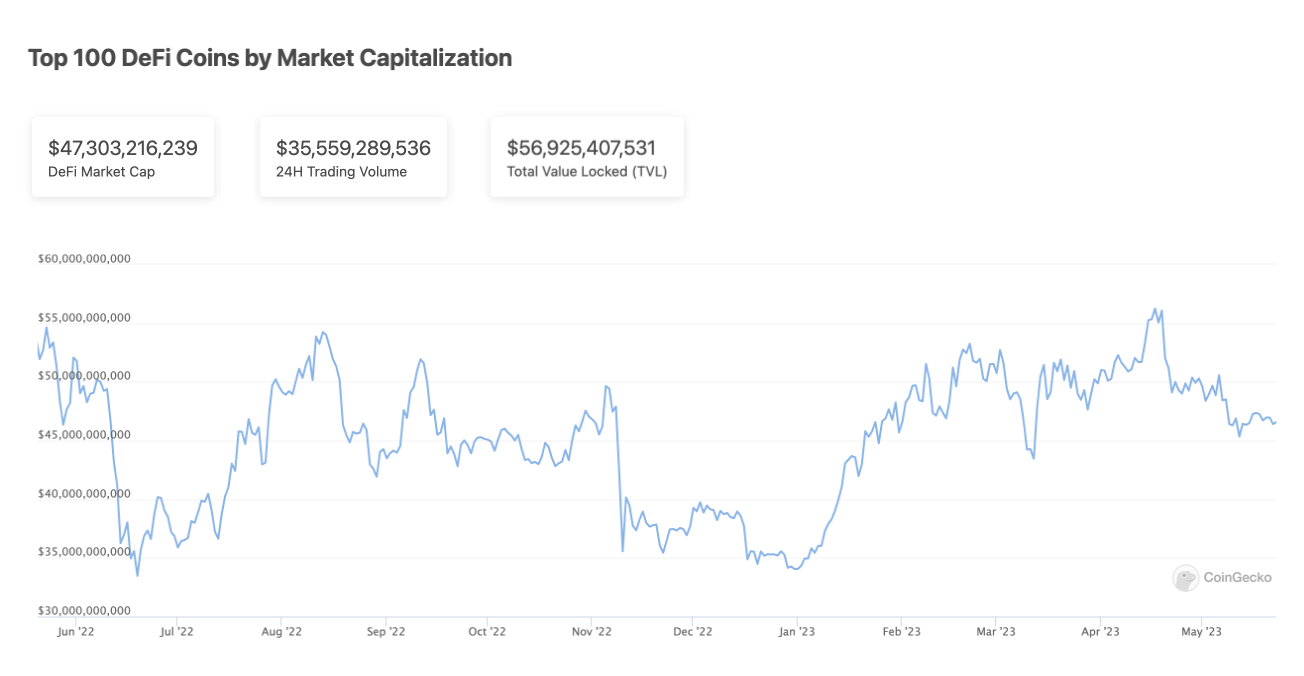
Task: Click the $30,000,000,000 y-axis label
Action: [84, 611]
